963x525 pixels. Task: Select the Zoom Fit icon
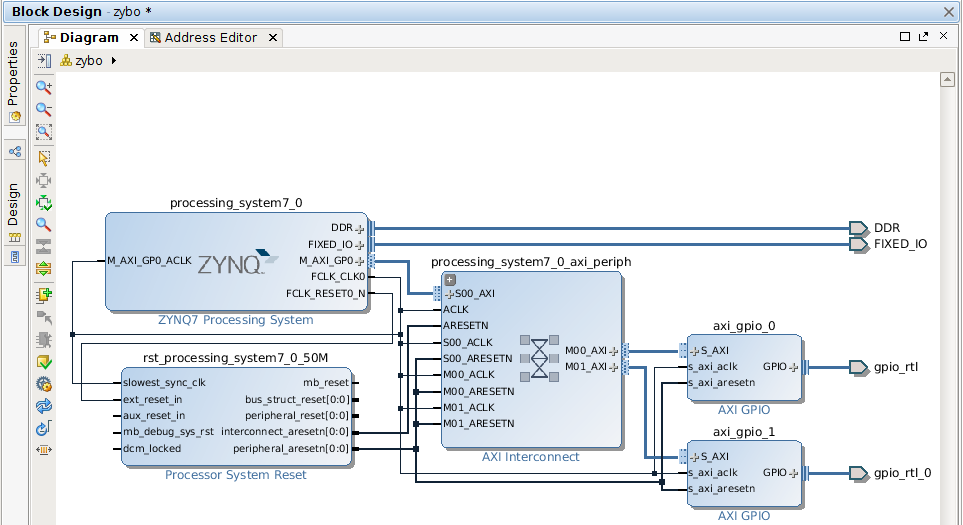pos(44,131)
